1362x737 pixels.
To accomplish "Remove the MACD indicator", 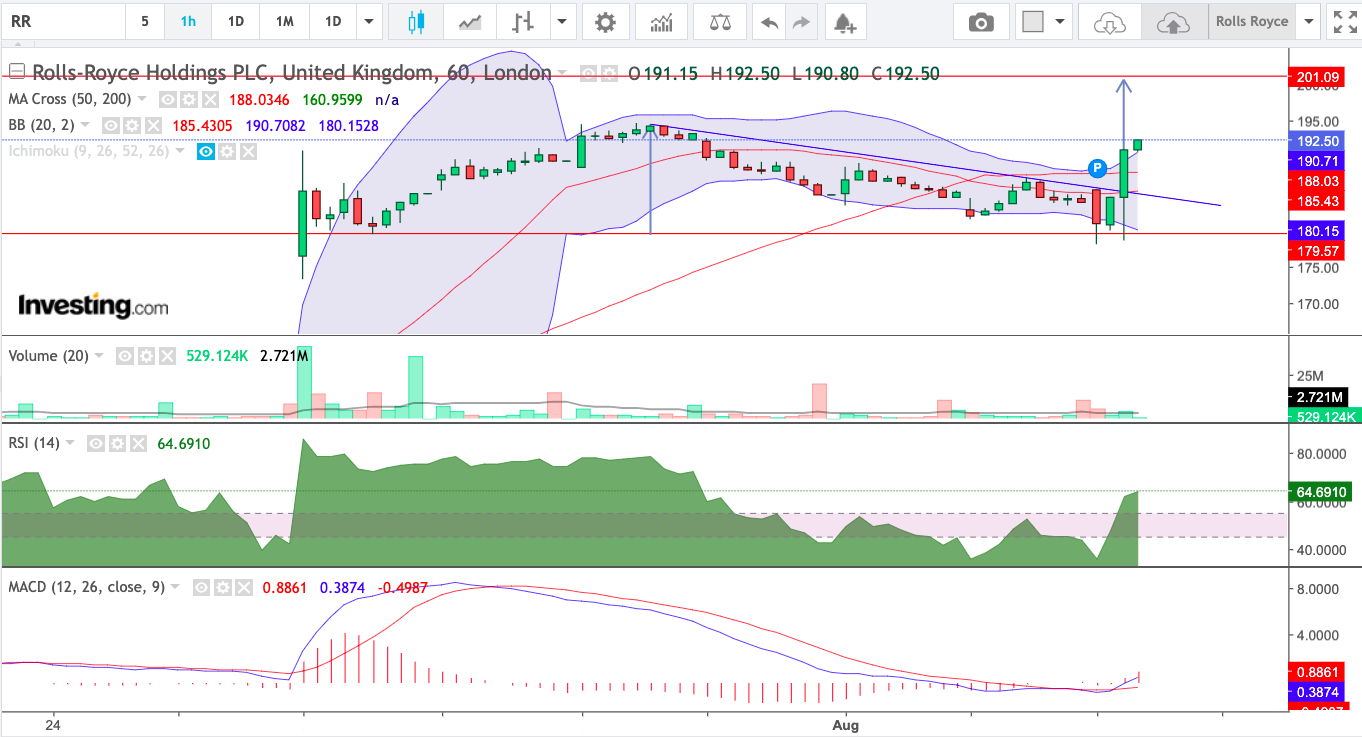I will [x=245, y=588].
